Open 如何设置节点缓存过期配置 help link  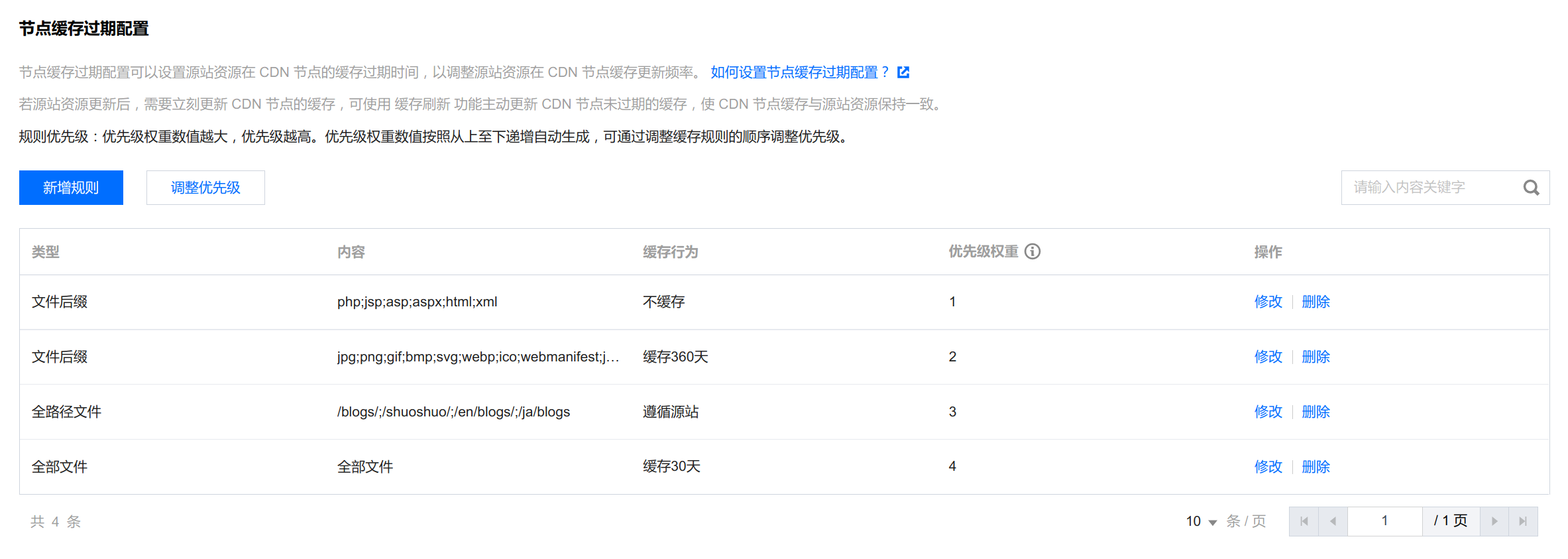pyautogui.click(x=799, y=72)
